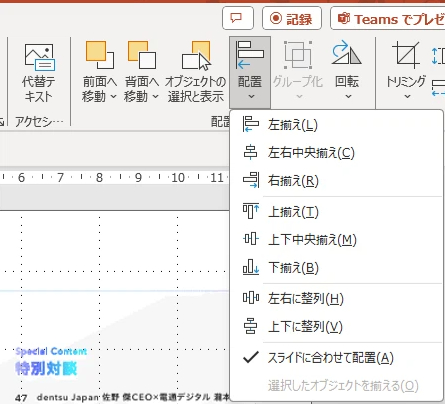Choose 上下中央揃え(M) menu entry
The image size is (445, 404).
coord(337,239)
